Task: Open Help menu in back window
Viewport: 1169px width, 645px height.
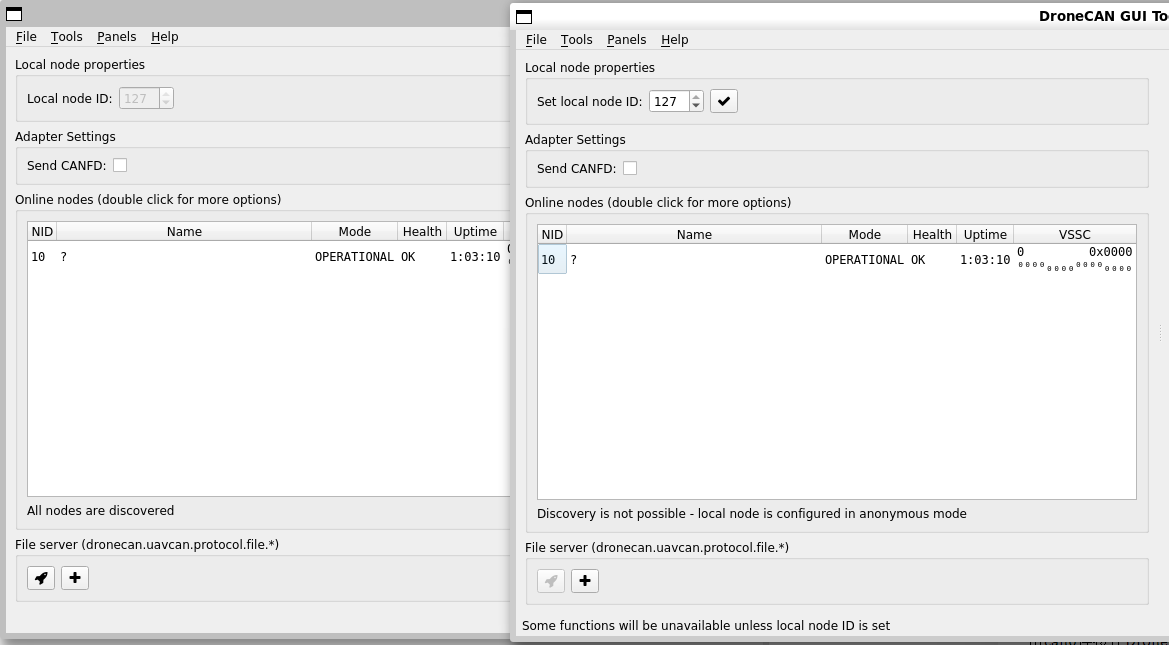Action: tap(165, 37)
